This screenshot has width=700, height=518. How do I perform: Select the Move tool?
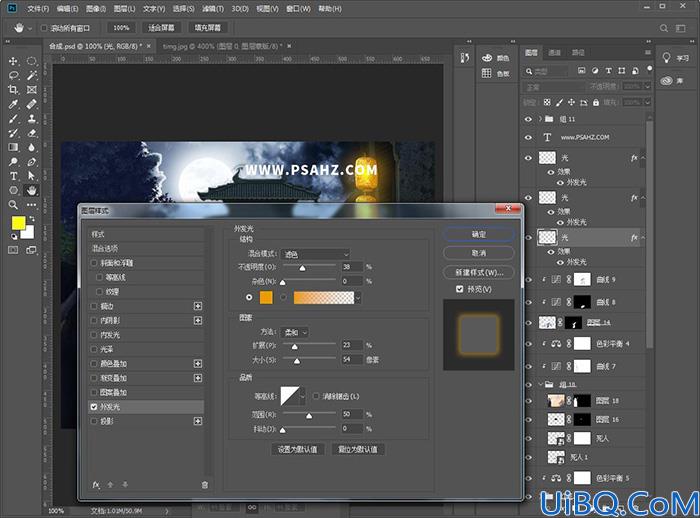tap(13, 61)
